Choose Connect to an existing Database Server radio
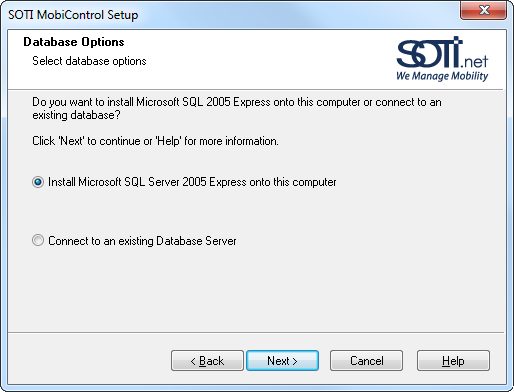The height and width of the screenshot is (392, 514). 38,241
